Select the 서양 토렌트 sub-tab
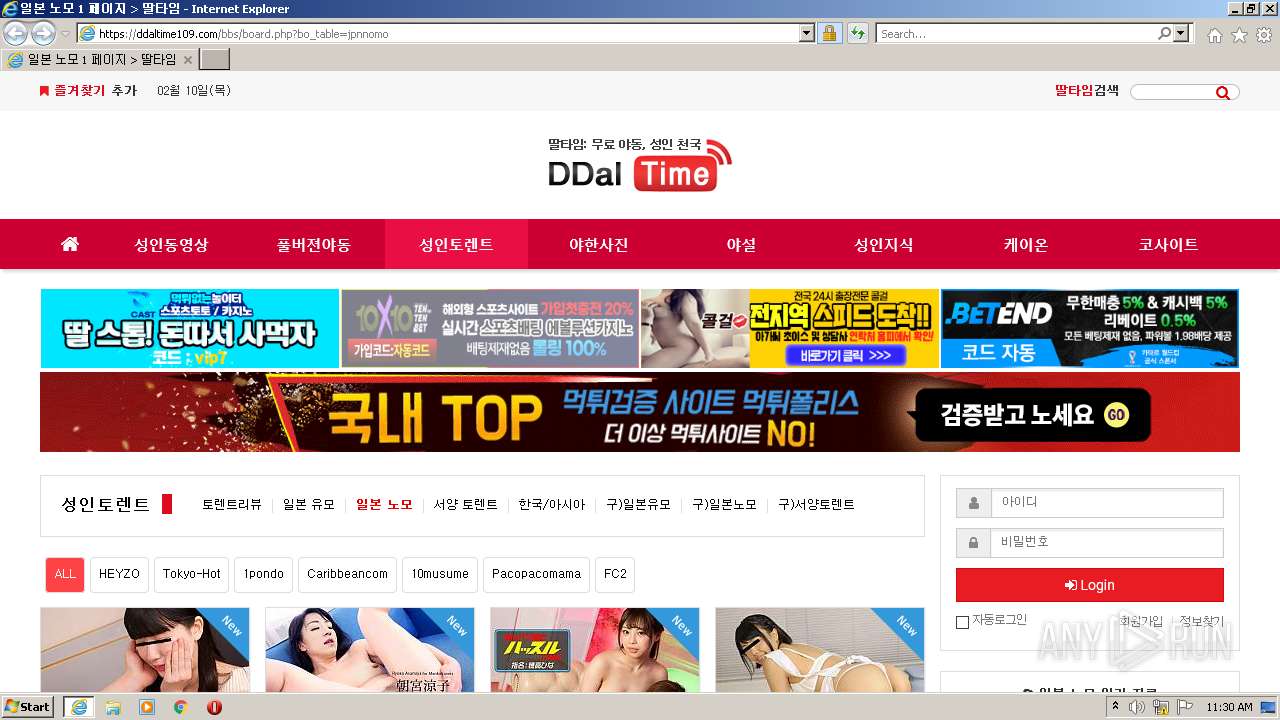The height and width of the screenshot is (720, 1280). [466, 505]
